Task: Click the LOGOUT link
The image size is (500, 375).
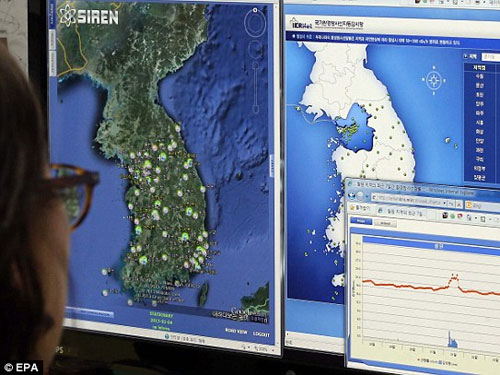Action: [x=261, y=334]
